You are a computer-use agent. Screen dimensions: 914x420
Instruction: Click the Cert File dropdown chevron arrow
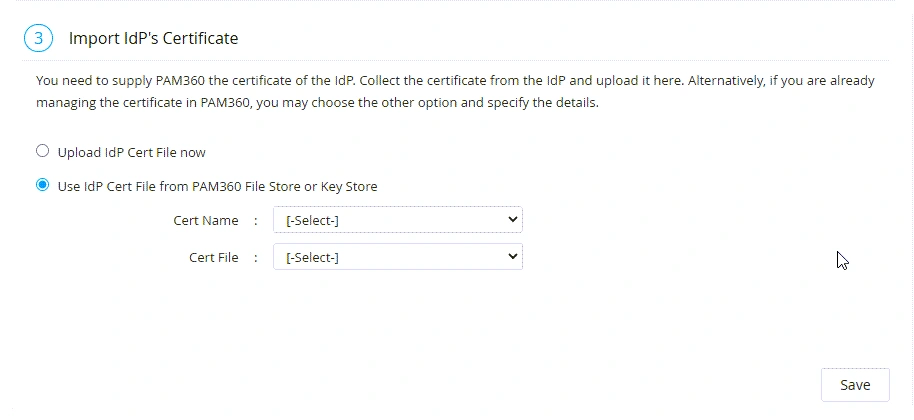[x=512, y=257]
